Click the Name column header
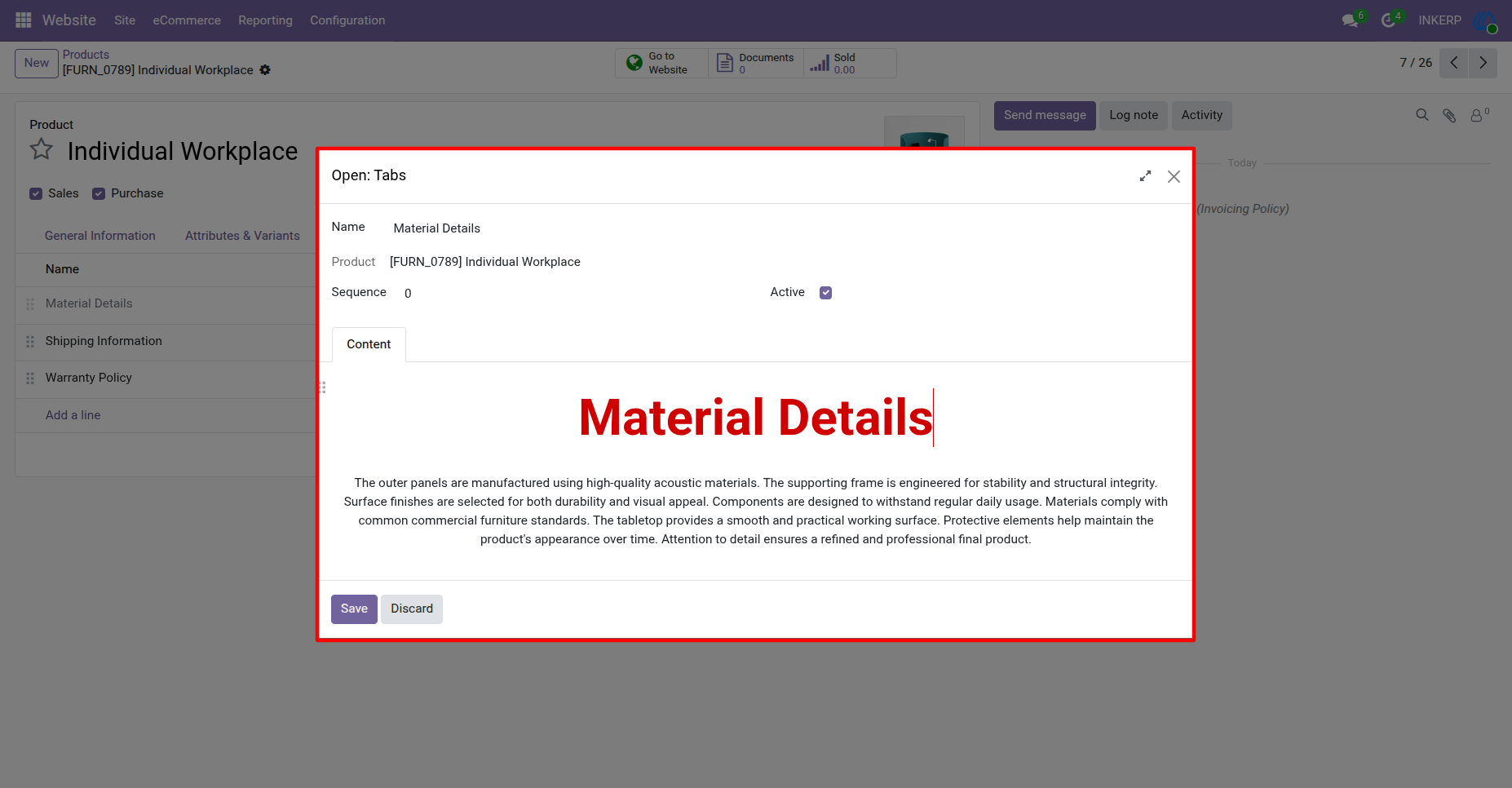Viewport: 1512px width, 788px height. coord(62,269)
